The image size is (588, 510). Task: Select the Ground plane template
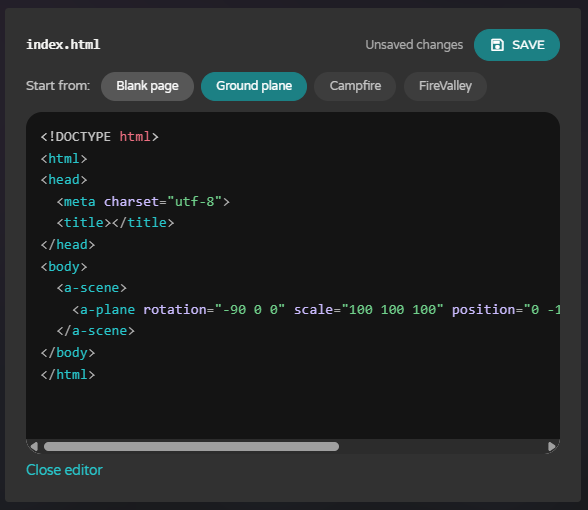[254, 86]
